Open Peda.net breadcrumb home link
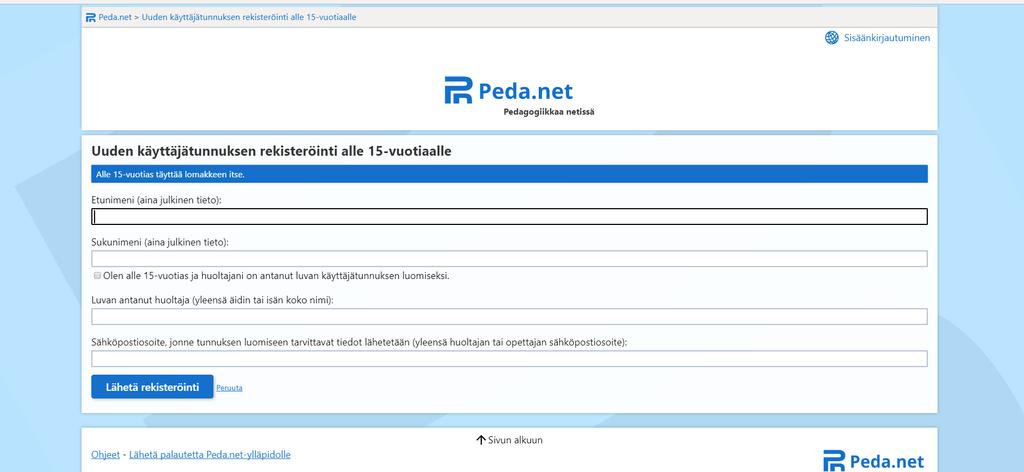 (x=115, y=18)
